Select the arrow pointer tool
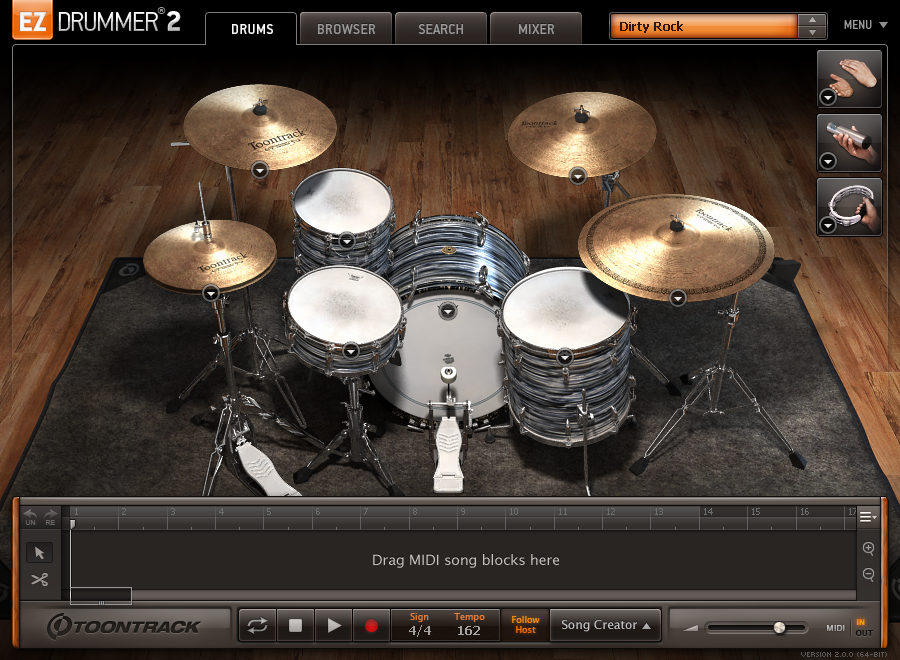Screen dimensions: 900x660 39,553
